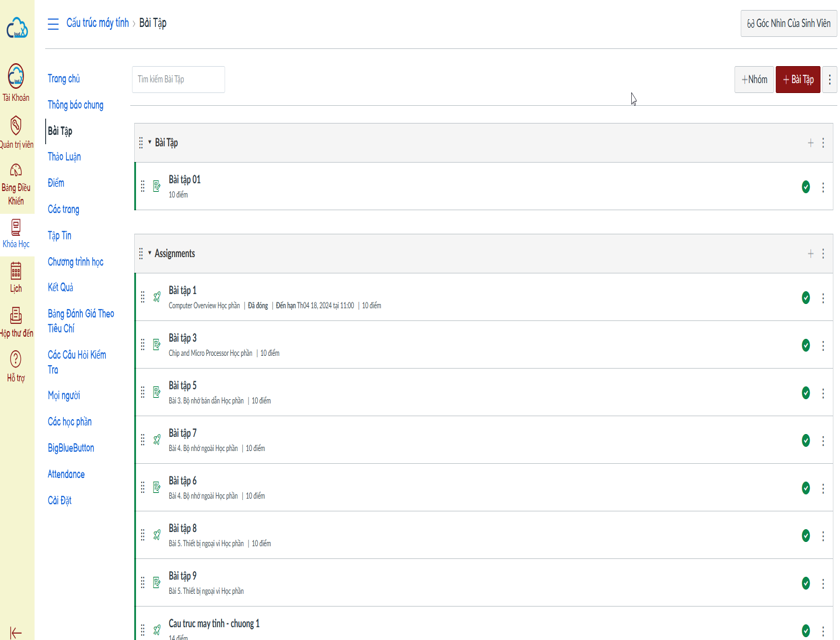Unpublish Bài tập 3 using green checkmark
Image resolution: width=840 pixels, height=640 pixels.
click(805, 345)
